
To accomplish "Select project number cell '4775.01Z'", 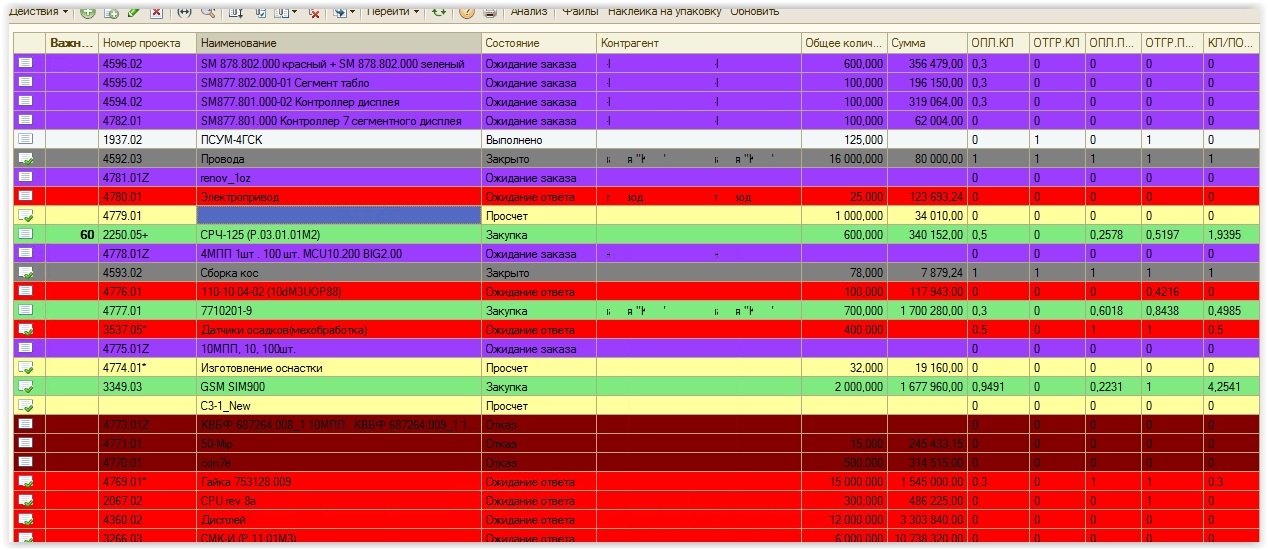I will pos(147,348).
